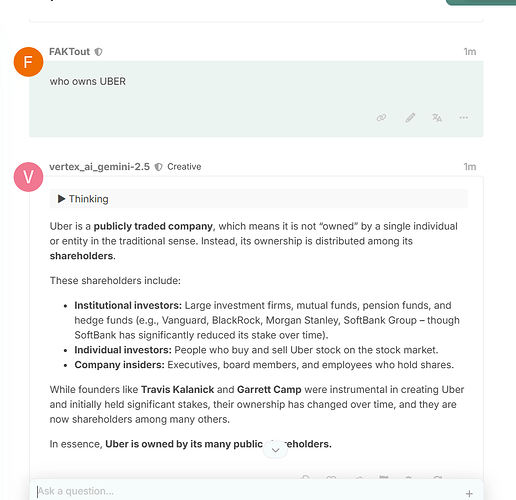Click the pink V model avatar

coord(28,177)
